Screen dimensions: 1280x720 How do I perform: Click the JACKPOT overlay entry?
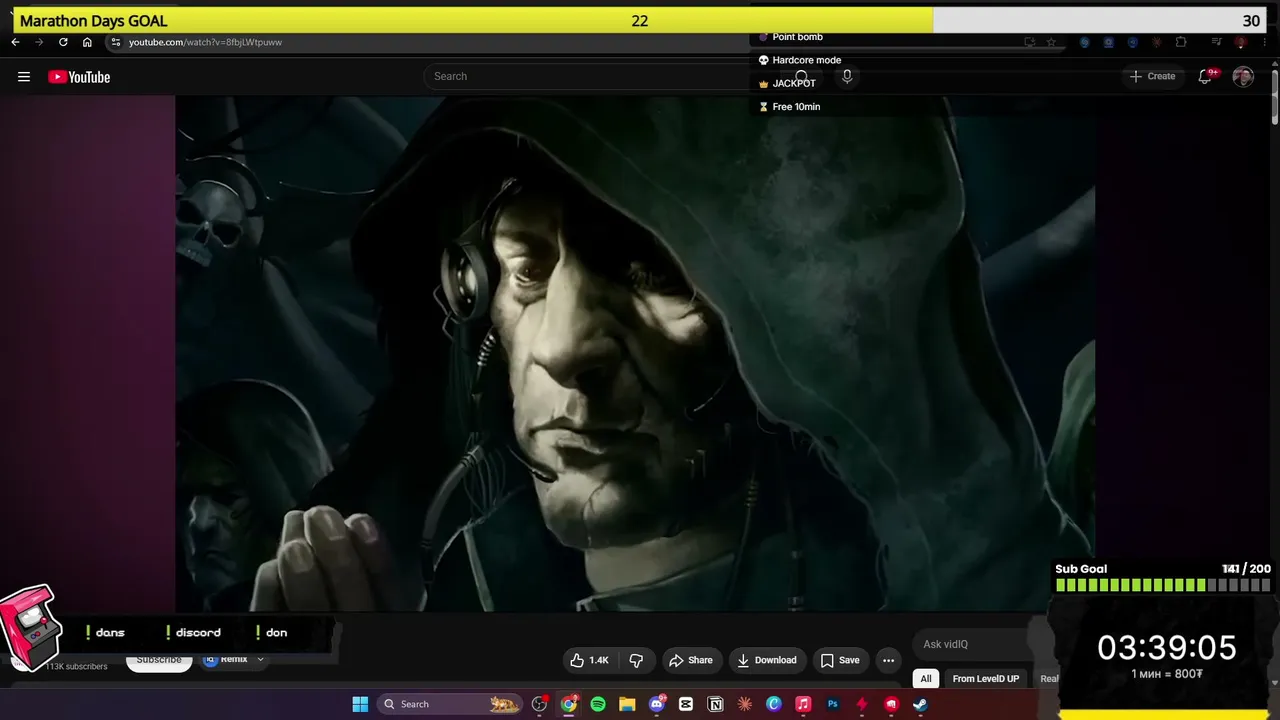tap(787, 83)
